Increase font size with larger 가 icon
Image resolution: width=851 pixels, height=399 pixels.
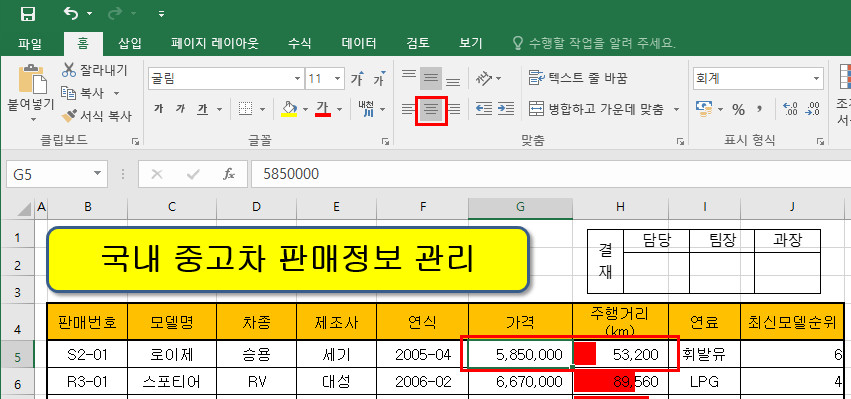(x=357, y=79)
